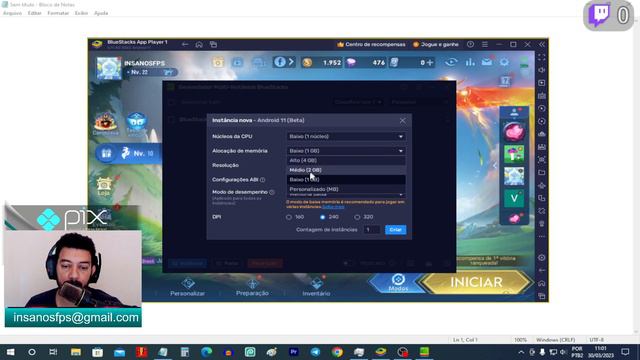Open Windows notification center

[625, 352]
